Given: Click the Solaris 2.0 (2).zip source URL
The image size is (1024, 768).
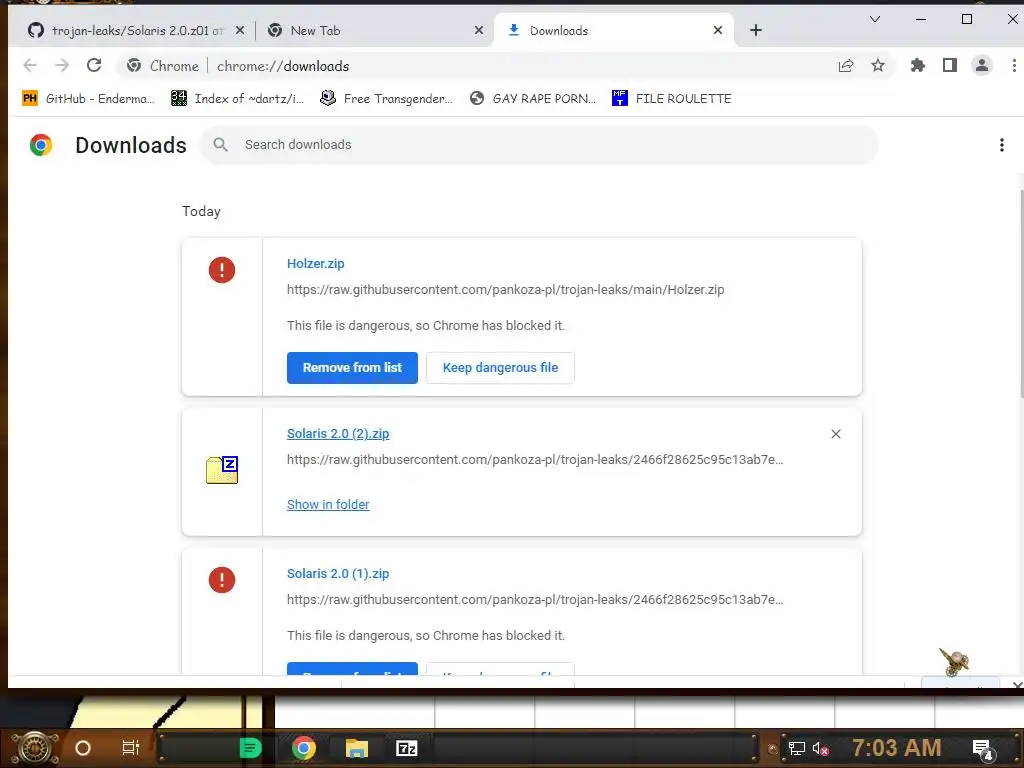Looking at the screenshot, I should (x=535, y=459).
